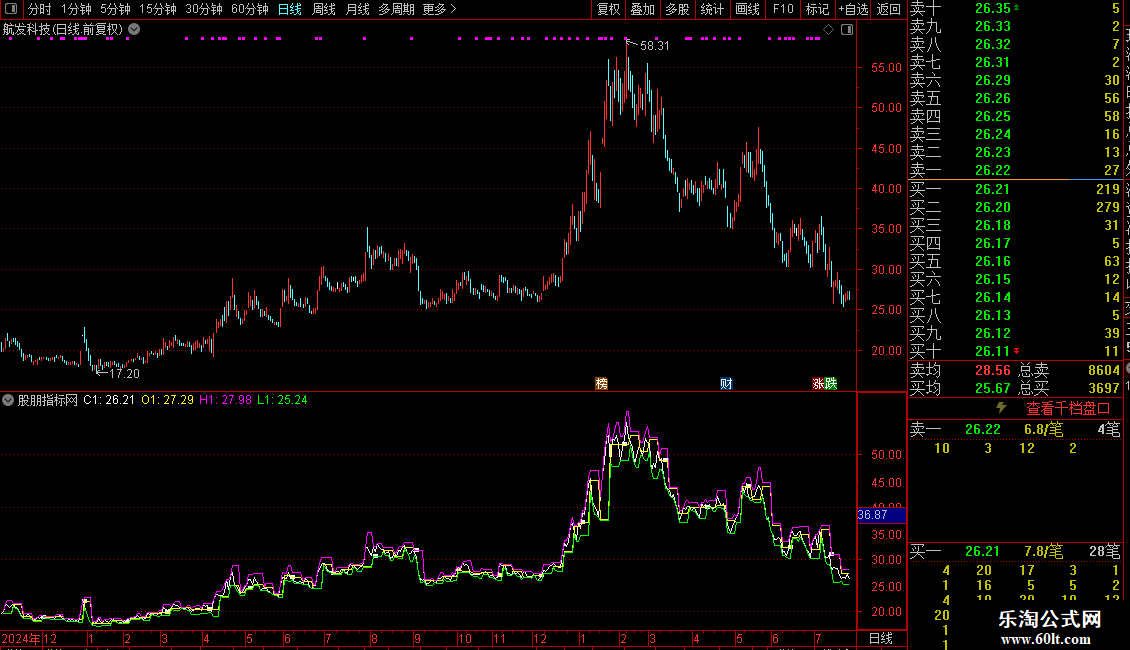Switch to 日线 daily chart
1130x650 pixels.
pos(290,9)
